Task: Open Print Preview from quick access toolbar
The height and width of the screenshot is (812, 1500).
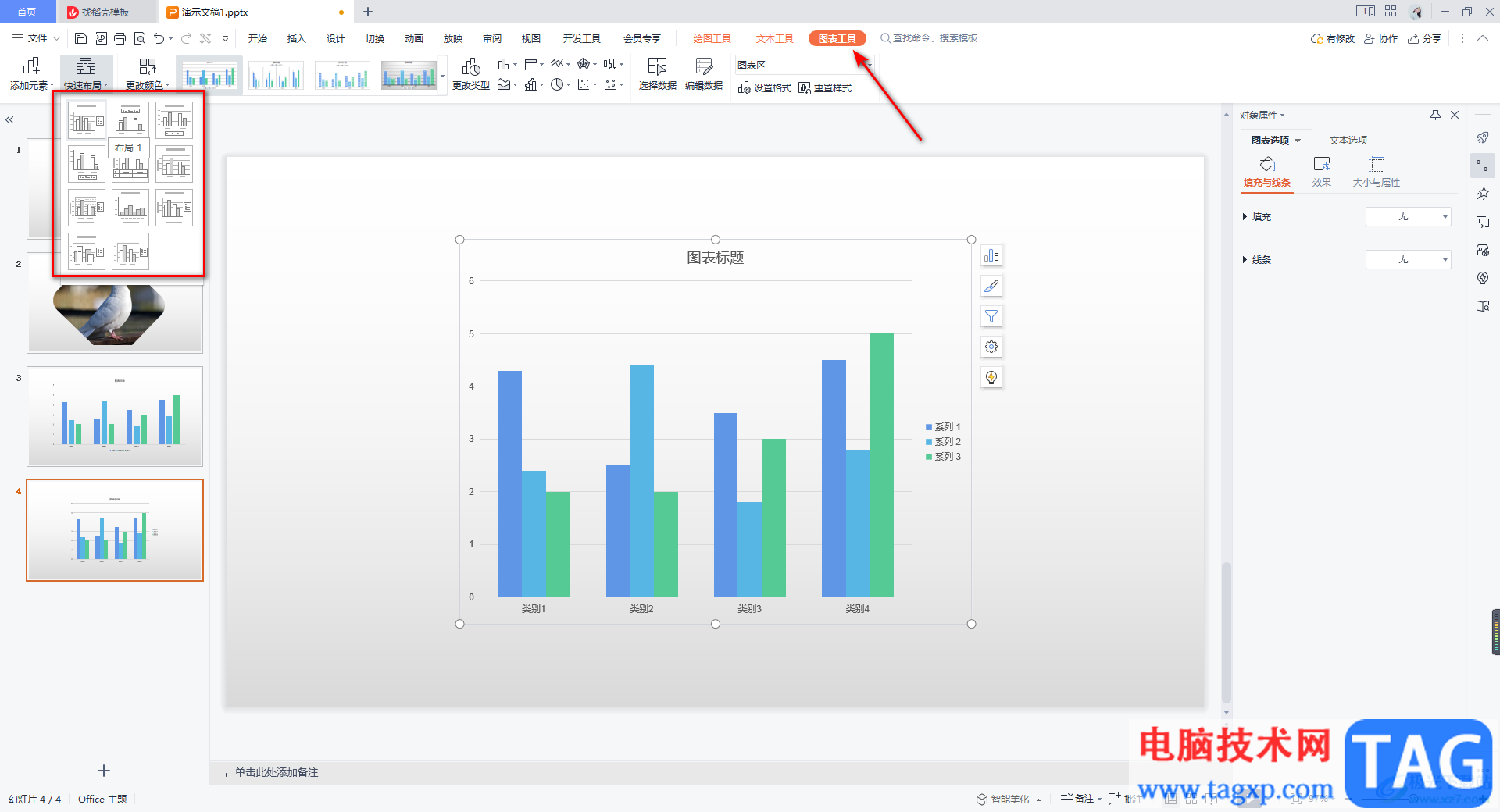Action: tap(140, 38)
